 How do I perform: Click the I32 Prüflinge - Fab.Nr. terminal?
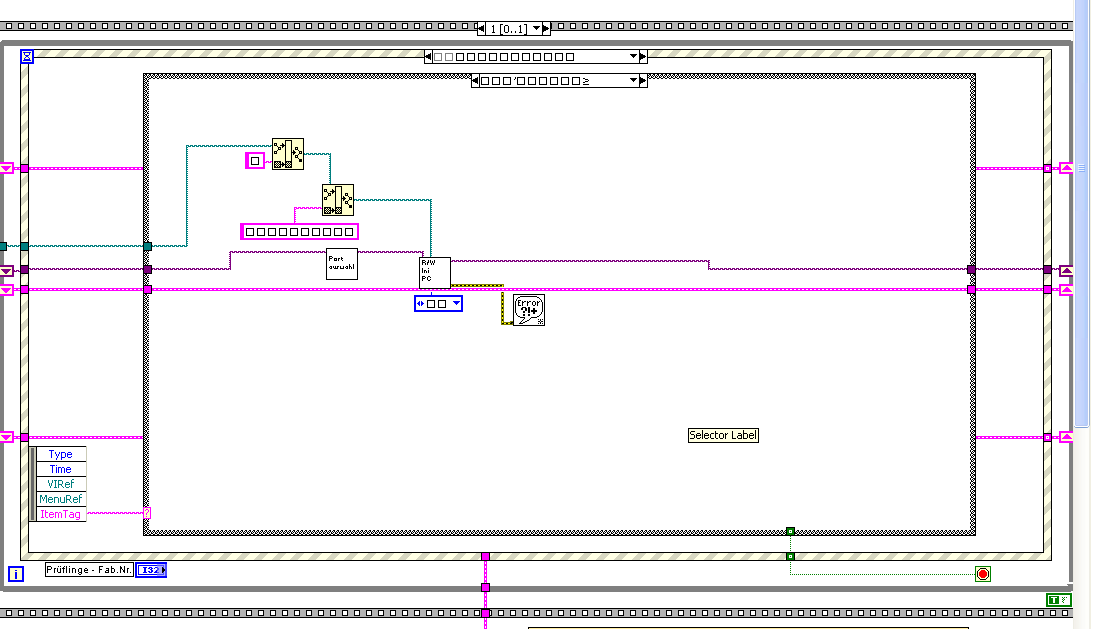[x=151, y=570]
